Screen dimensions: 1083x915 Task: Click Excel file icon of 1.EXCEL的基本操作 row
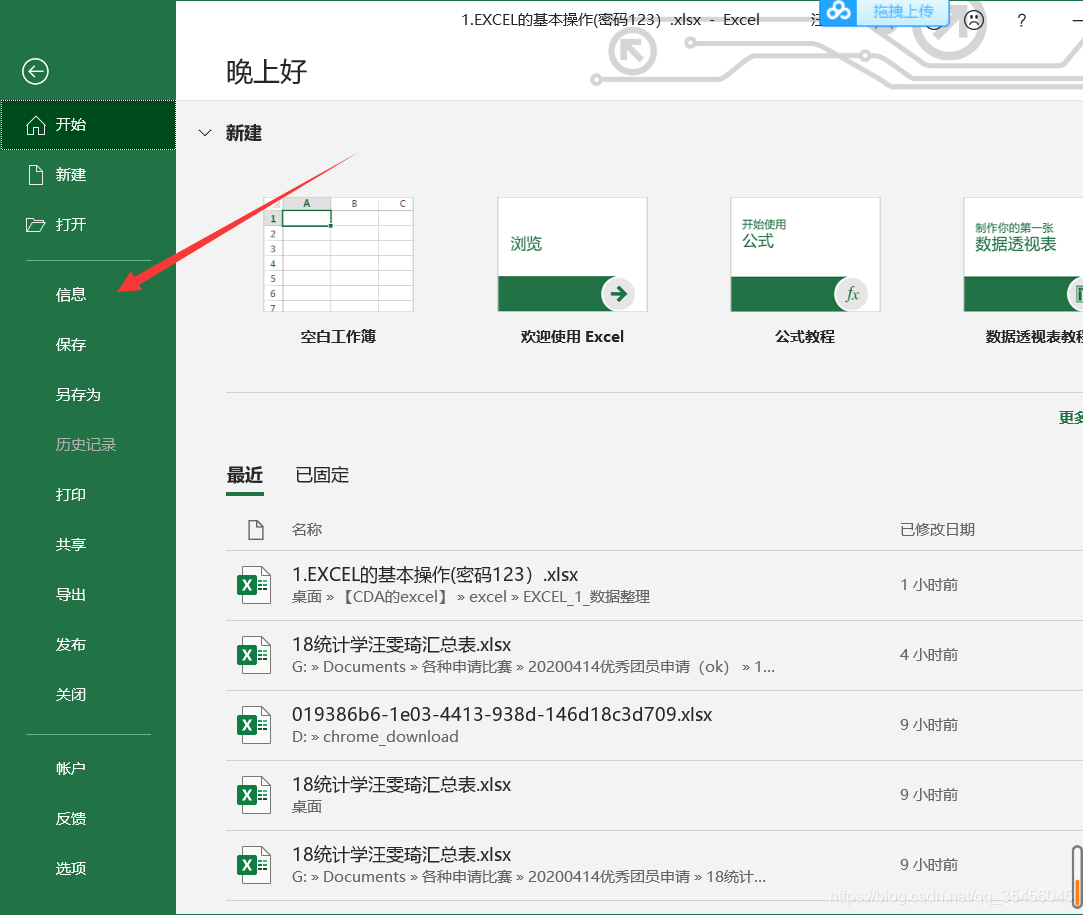click(253, 585)
